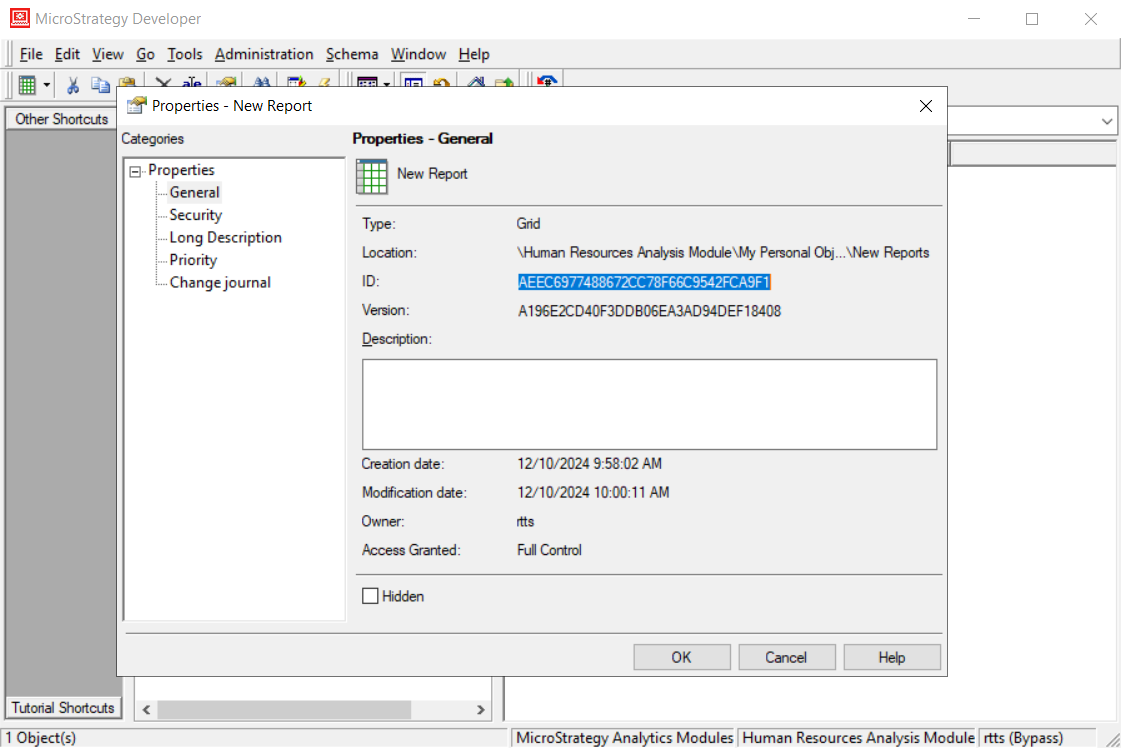Select the Security category
This screenshot has height=748, width=1121.
(195, 215)
